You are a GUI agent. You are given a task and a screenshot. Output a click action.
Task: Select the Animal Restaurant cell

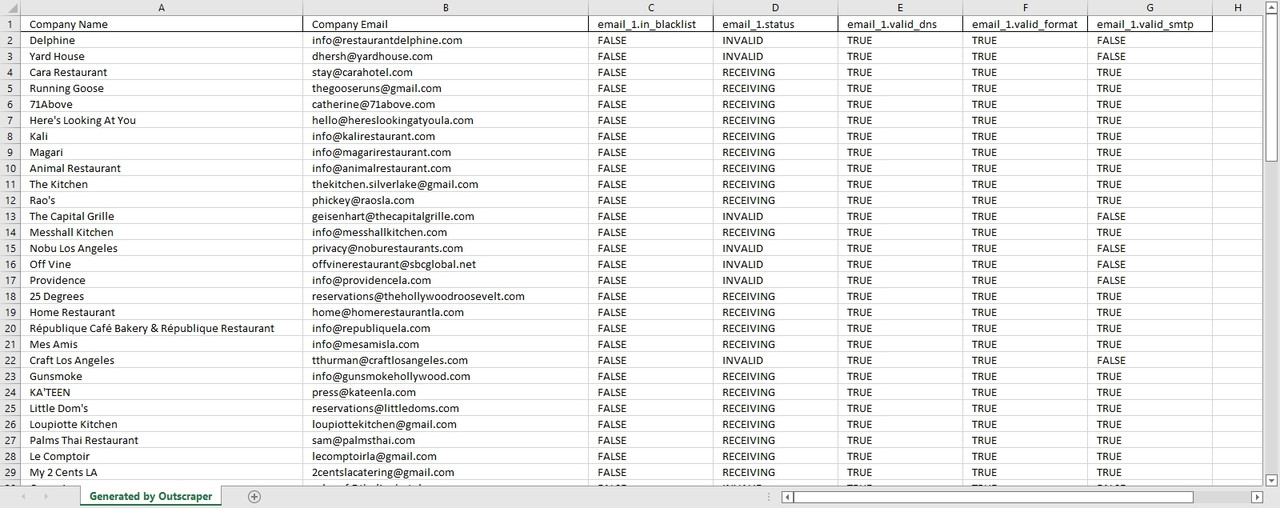pyautogui.click(x=163, y=168)
